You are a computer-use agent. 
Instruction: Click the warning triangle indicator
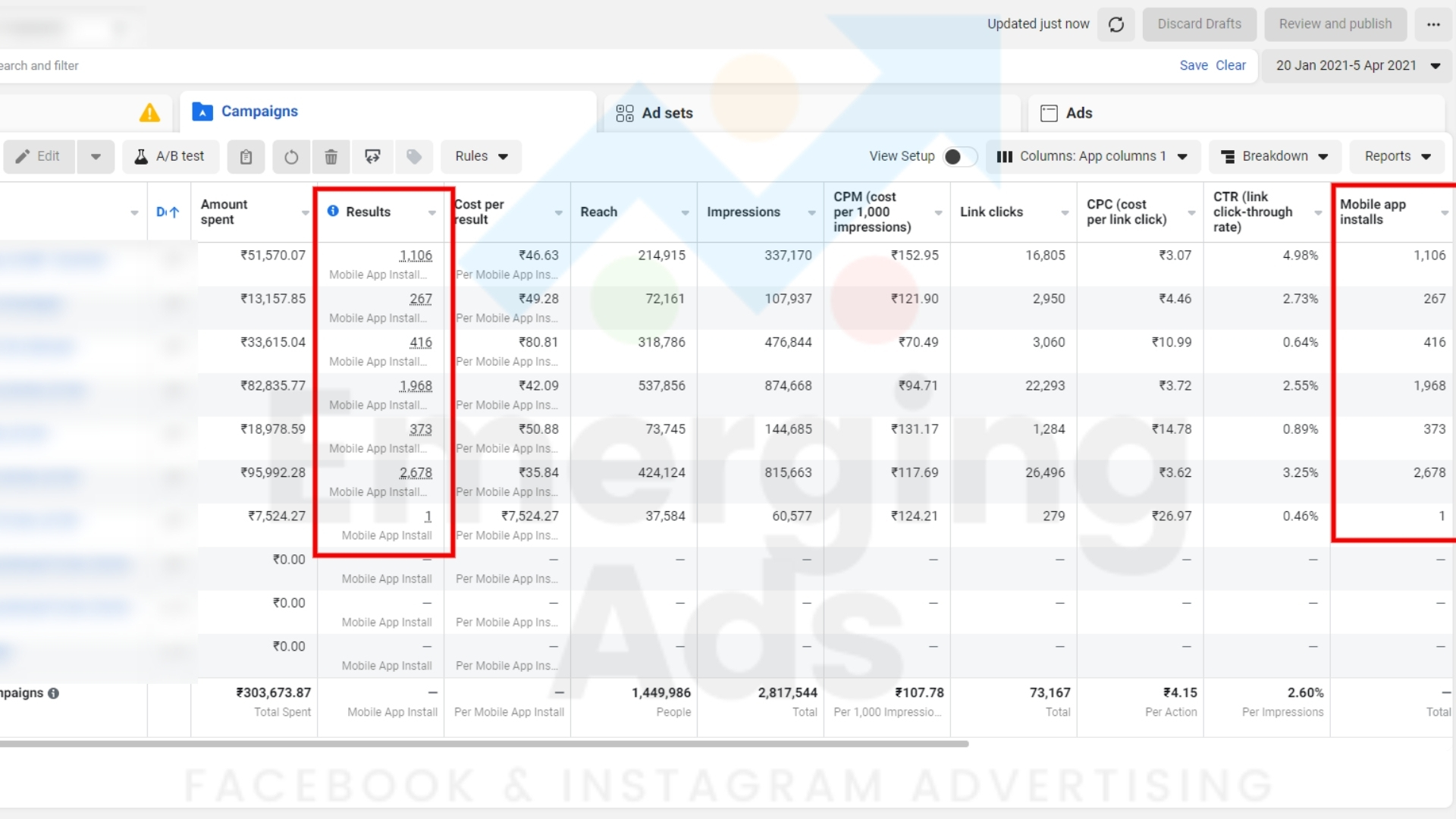149,111
